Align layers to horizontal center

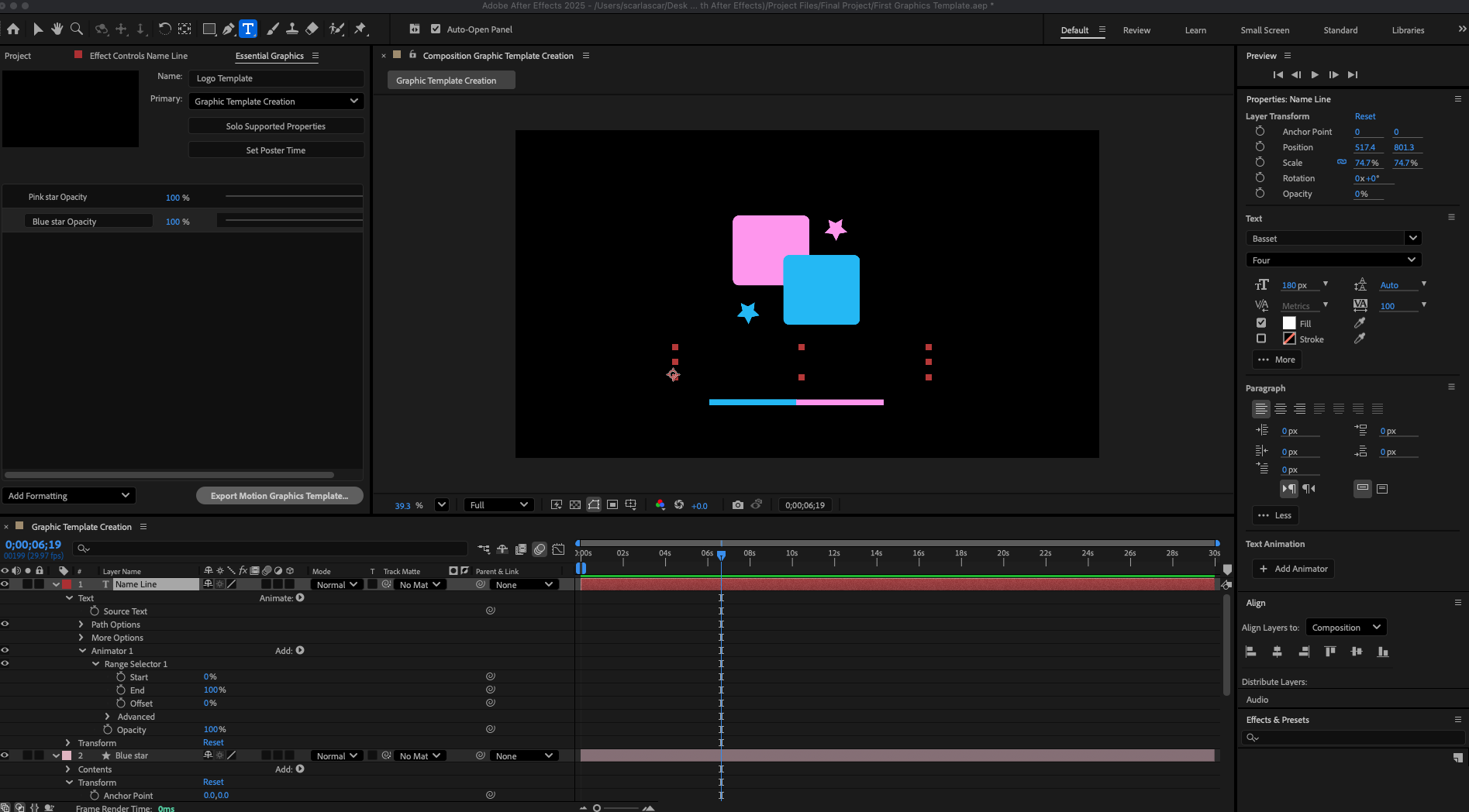(1277, 652)
